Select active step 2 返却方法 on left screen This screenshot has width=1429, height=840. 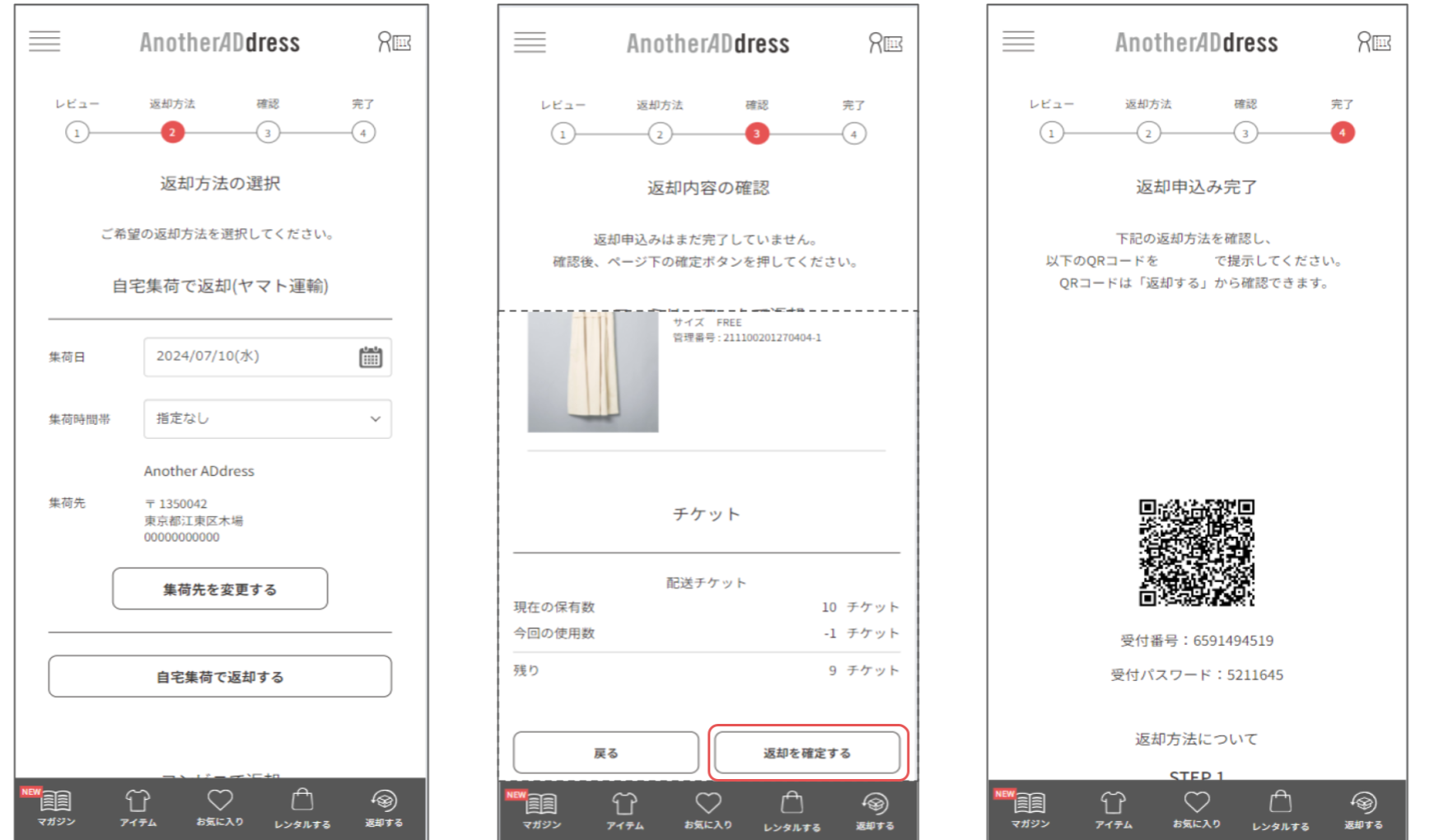coord(172,132)
